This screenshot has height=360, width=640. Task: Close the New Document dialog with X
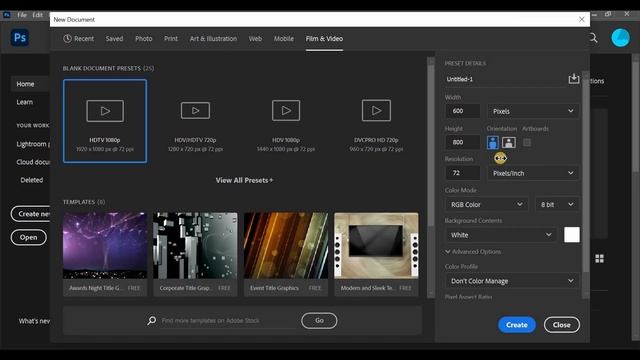[x=582, y=19]
